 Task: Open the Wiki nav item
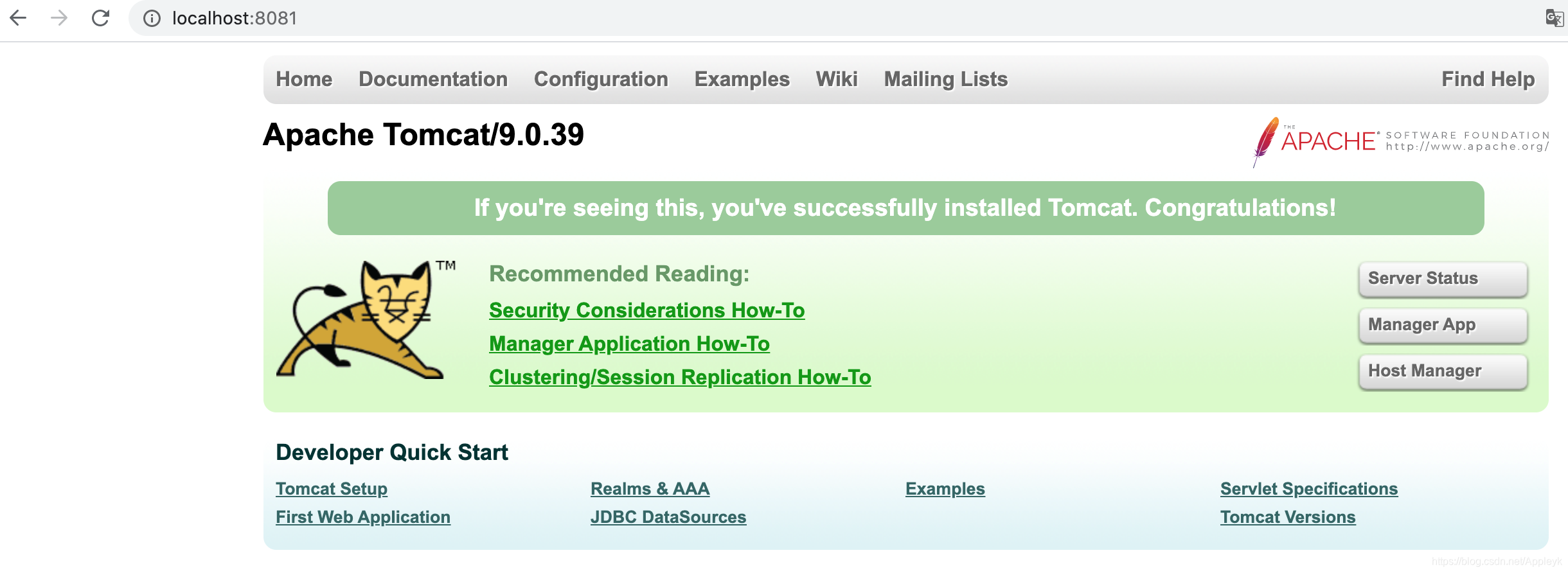pyautogui.click(x=837, y=79)
